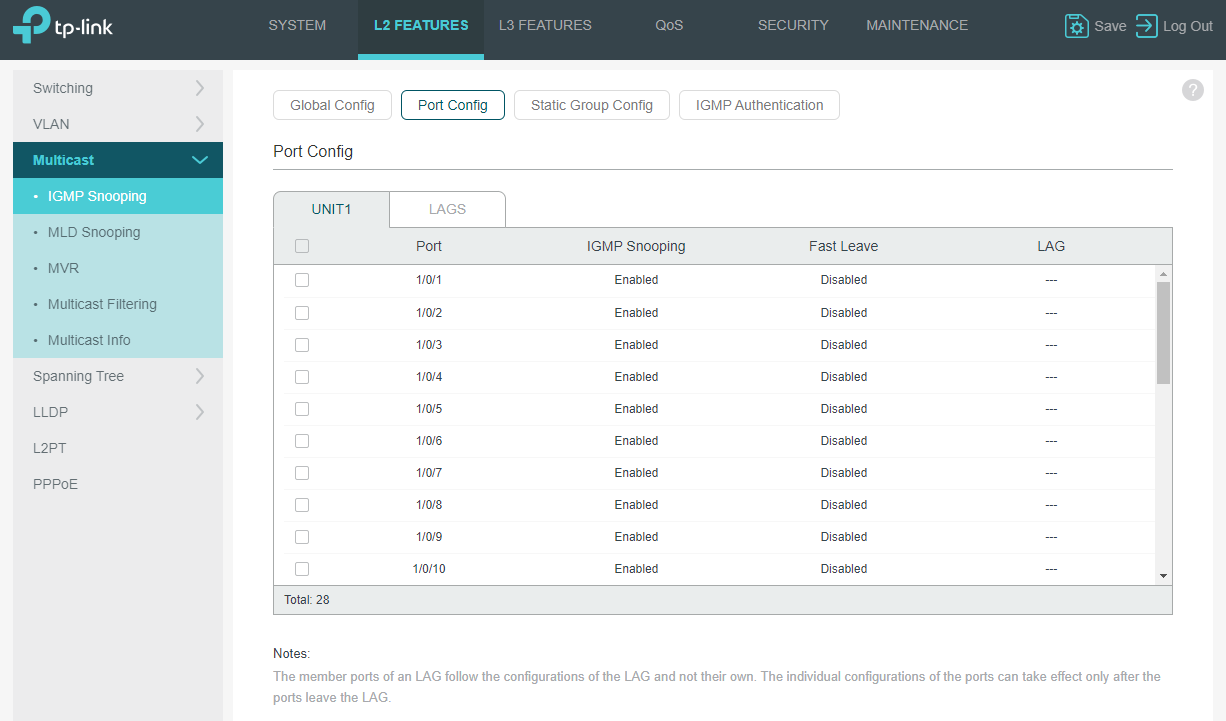Image resolution: width=1226 pixels, height=721 pixels.
Task: Click the TP-Link logo
Action: 63,25
